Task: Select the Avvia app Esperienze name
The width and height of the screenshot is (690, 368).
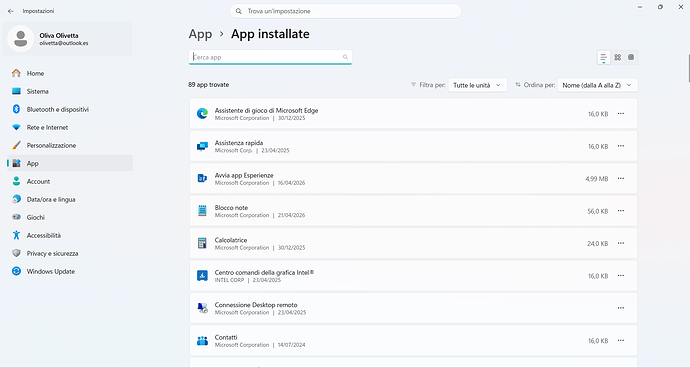Action: (244, 175)
